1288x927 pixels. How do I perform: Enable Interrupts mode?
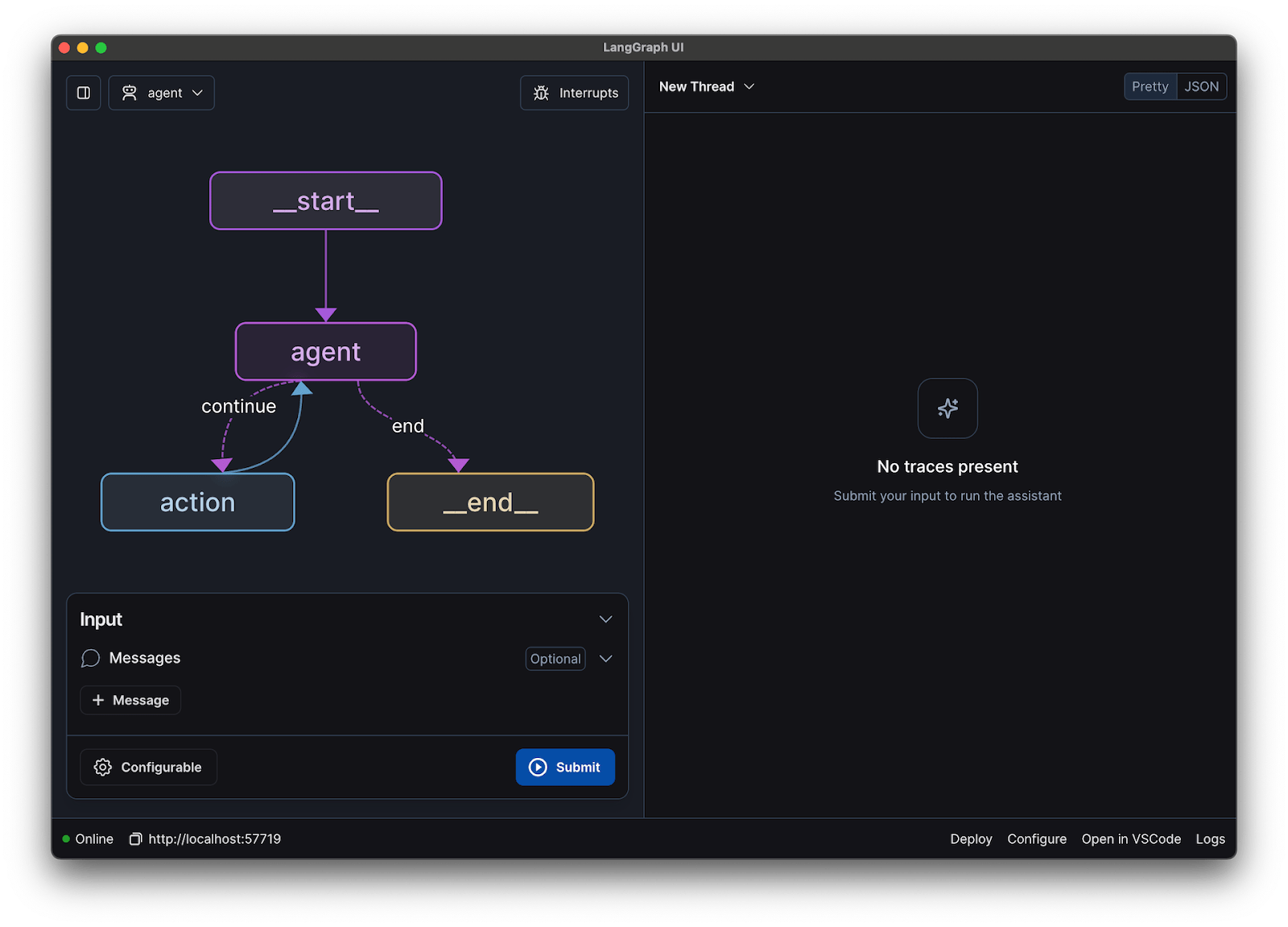574,93
